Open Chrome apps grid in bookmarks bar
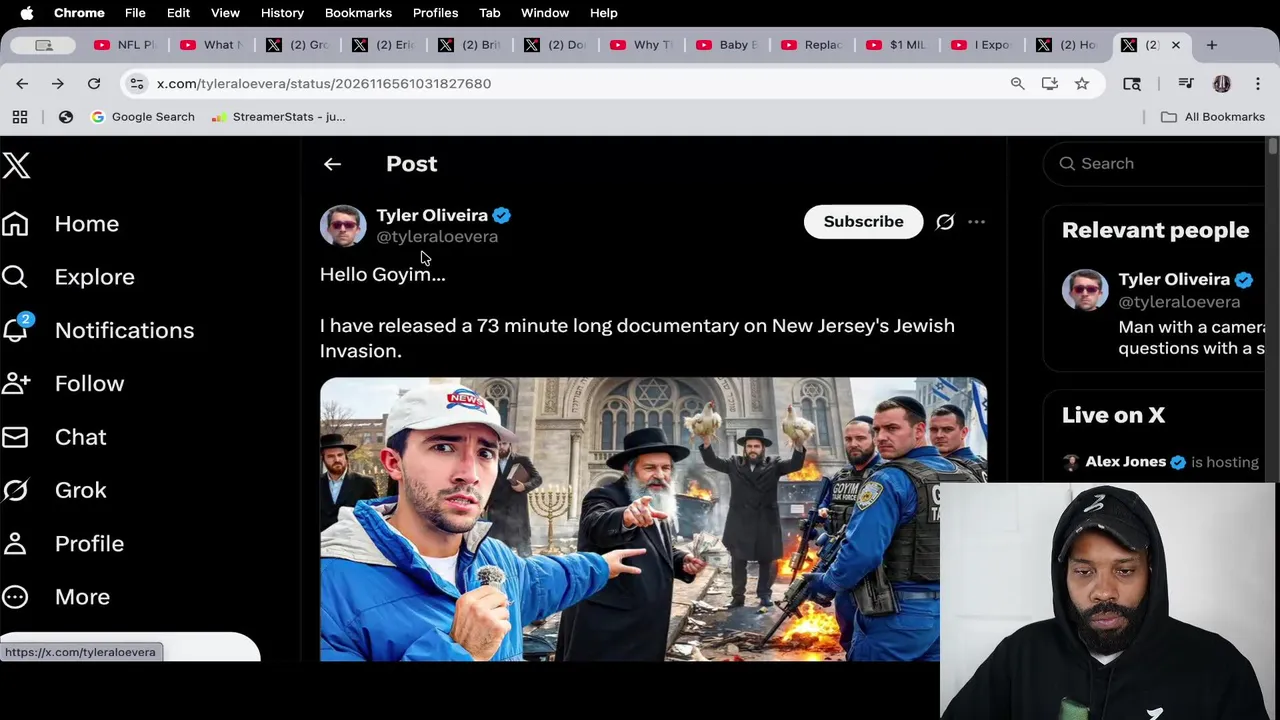Image resolution: width=1280 pixels, height=720 pixels. (20, 117)
